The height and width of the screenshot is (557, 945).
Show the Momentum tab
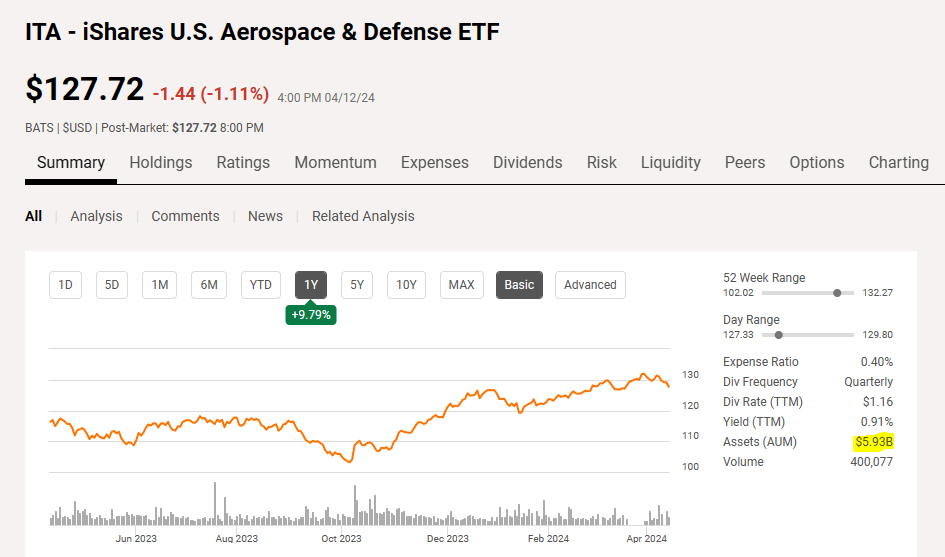[x=335, y=162]
